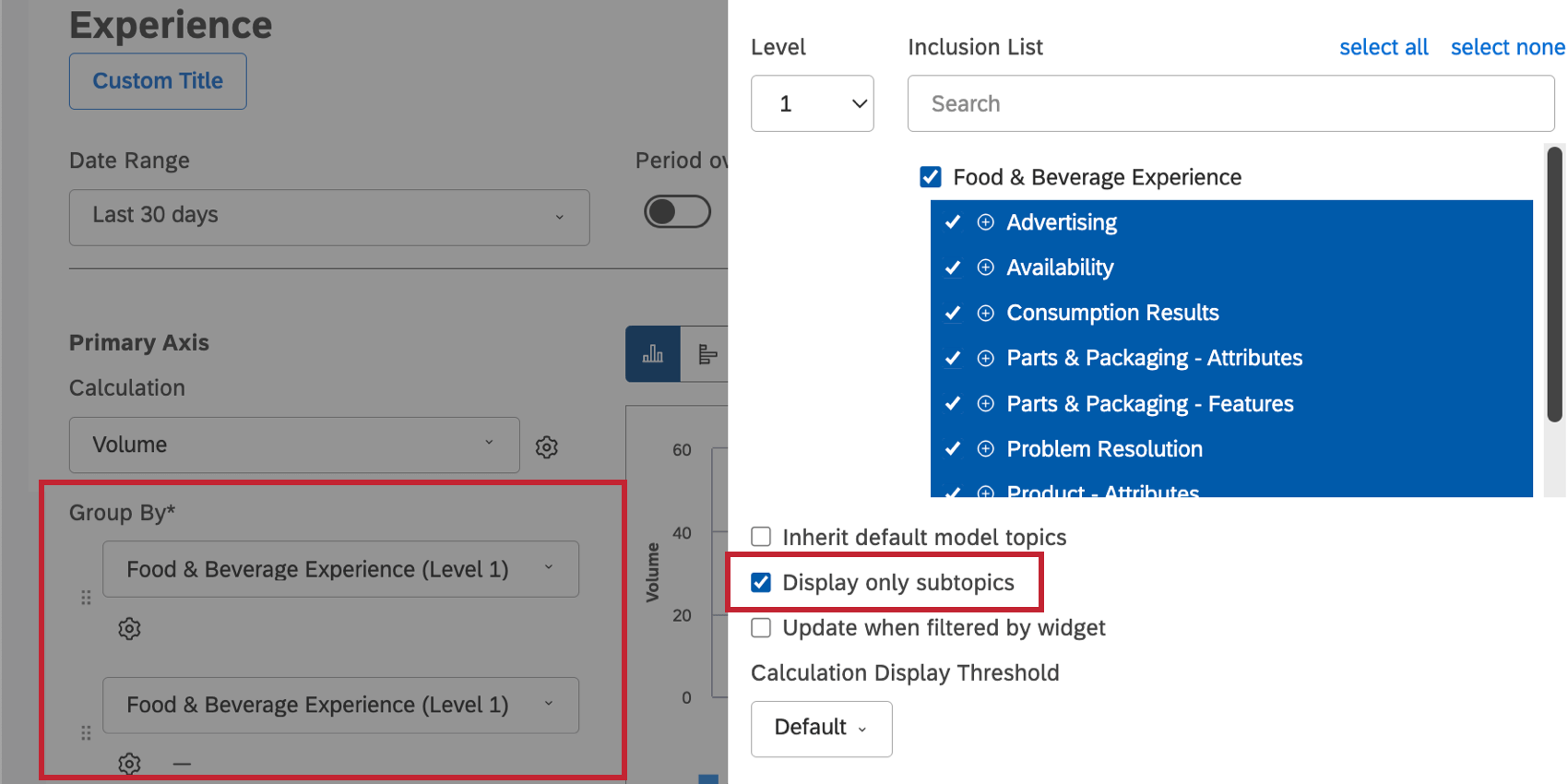Open gear settings under second Group By
1568x784 pixels.
[x=129, y=764]
